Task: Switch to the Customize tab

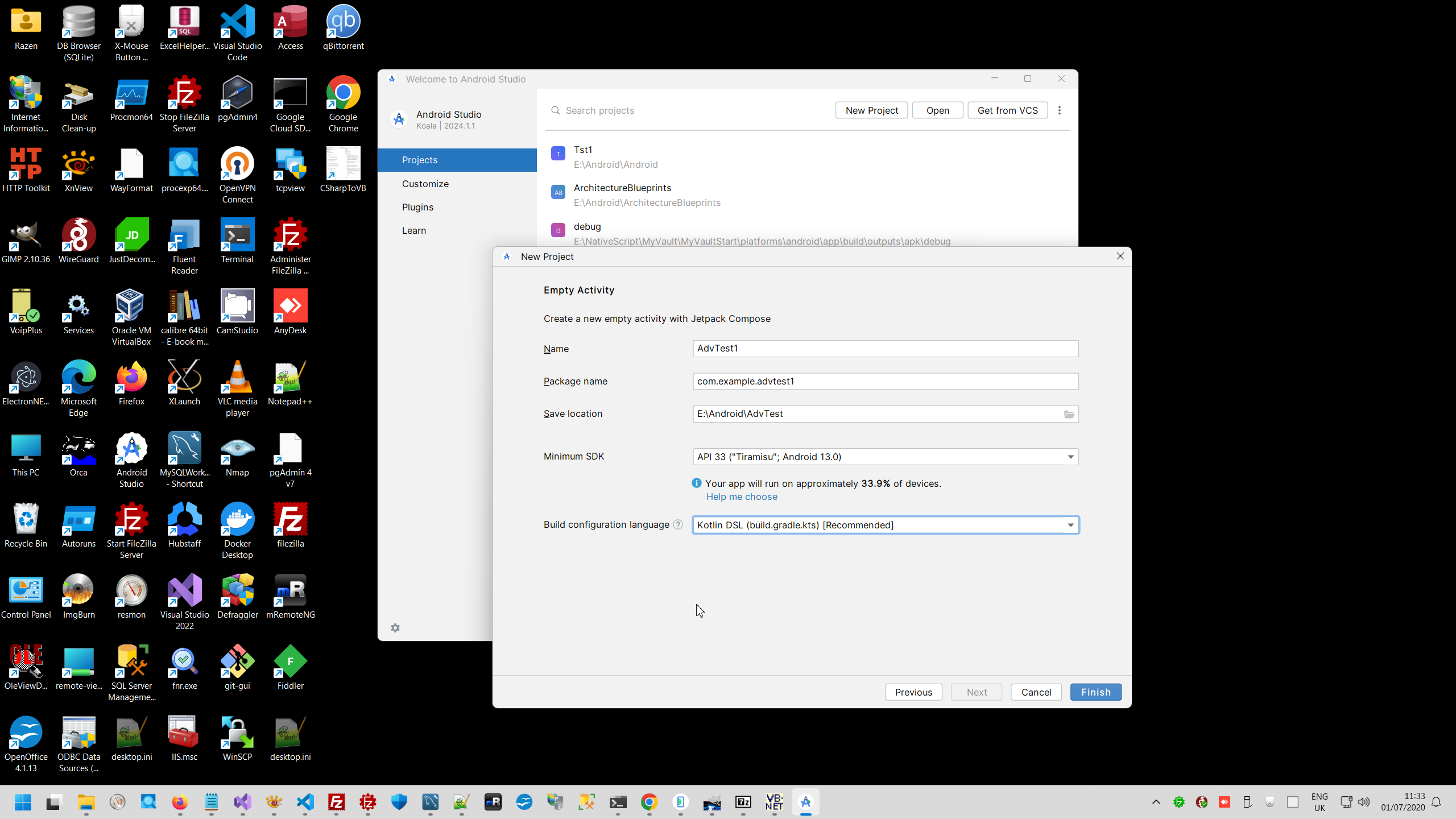Action: [x=425, y=184]
